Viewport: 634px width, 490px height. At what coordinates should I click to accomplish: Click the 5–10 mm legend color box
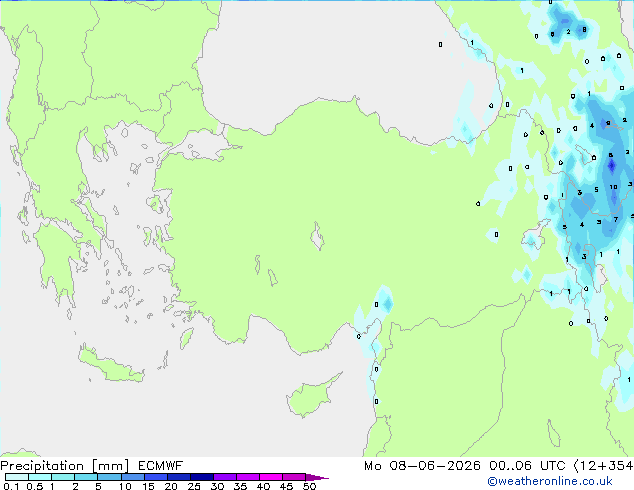pyautogui.click(x=109, y=477)
